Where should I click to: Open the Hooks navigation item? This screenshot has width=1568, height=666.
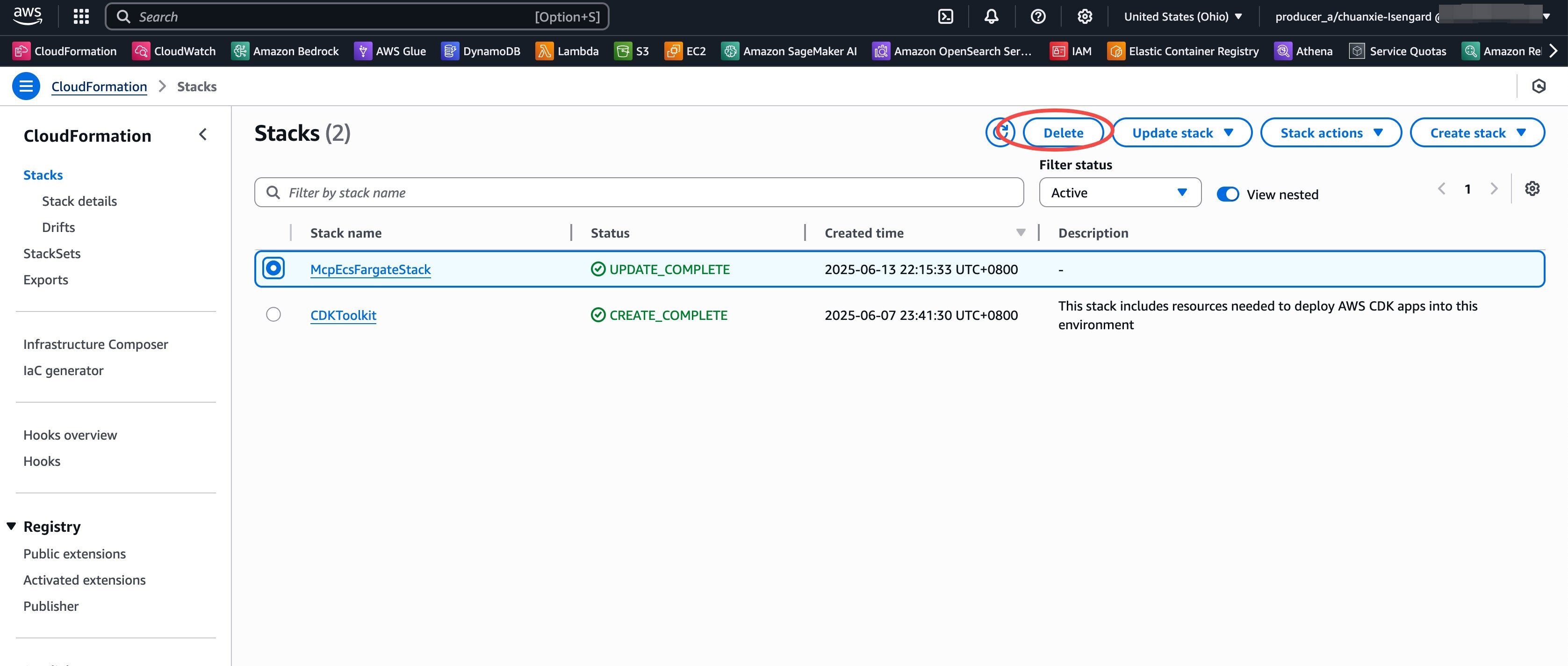click(x=42, y=462)
